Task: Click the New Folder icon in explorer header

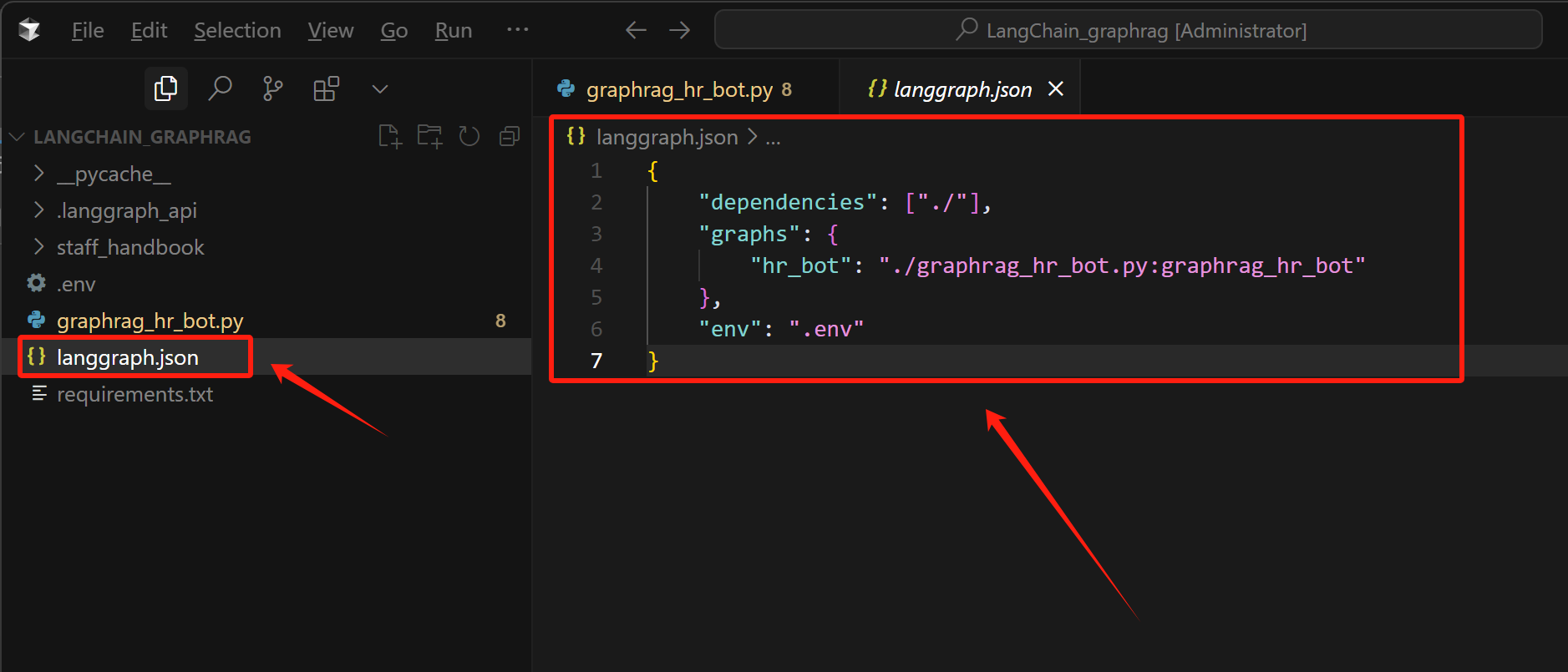Action: pos(430,136)
